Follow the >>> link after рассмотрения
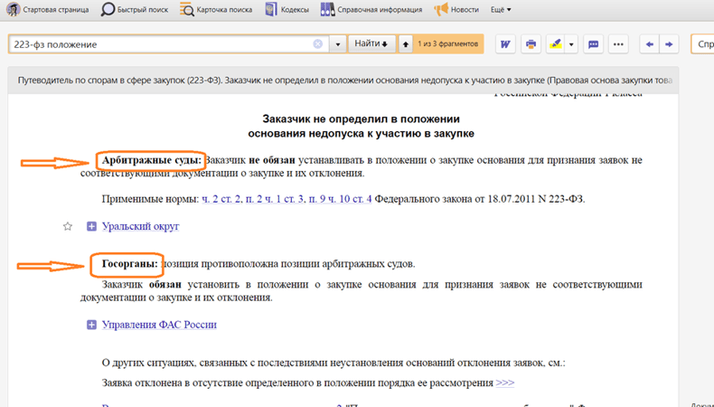 505,383
